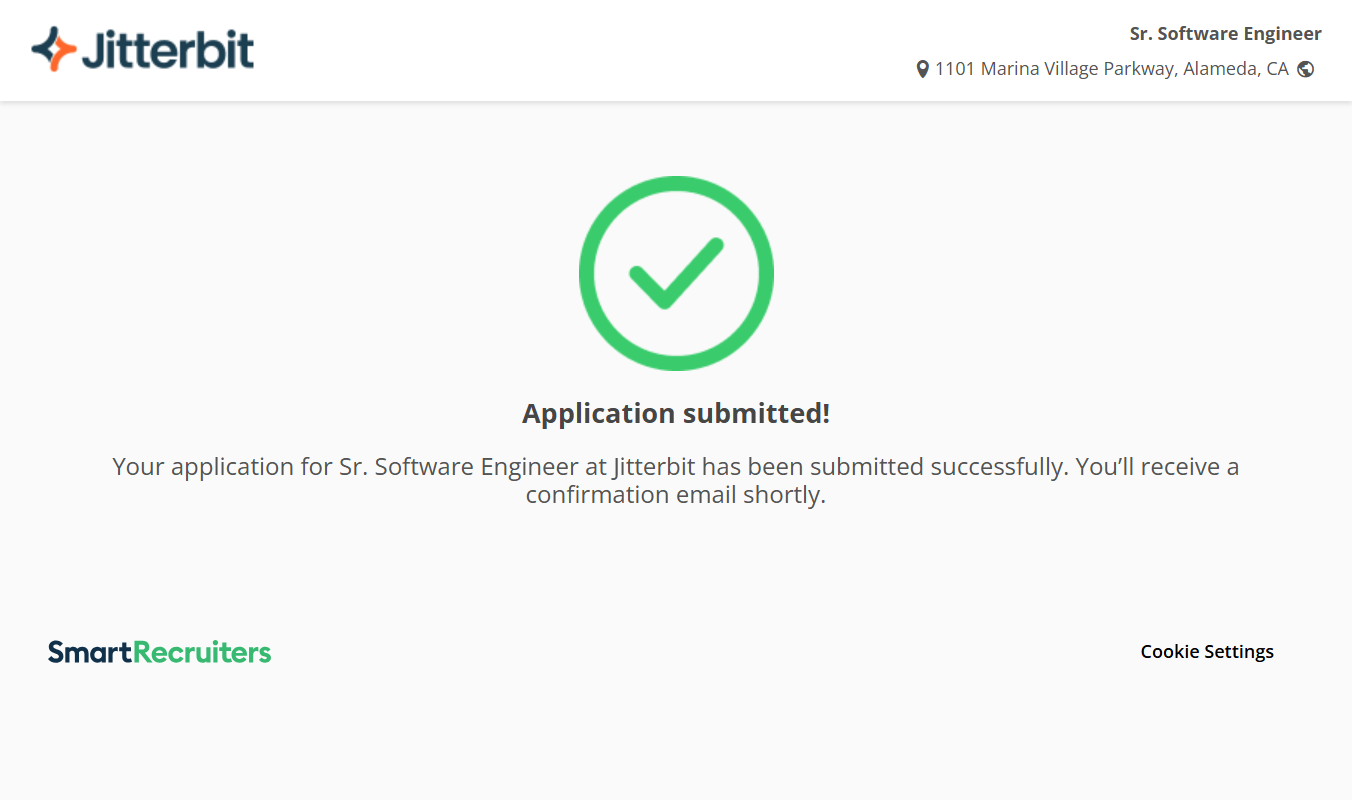Click the Jitterbit wordmark text

point(168,50)
